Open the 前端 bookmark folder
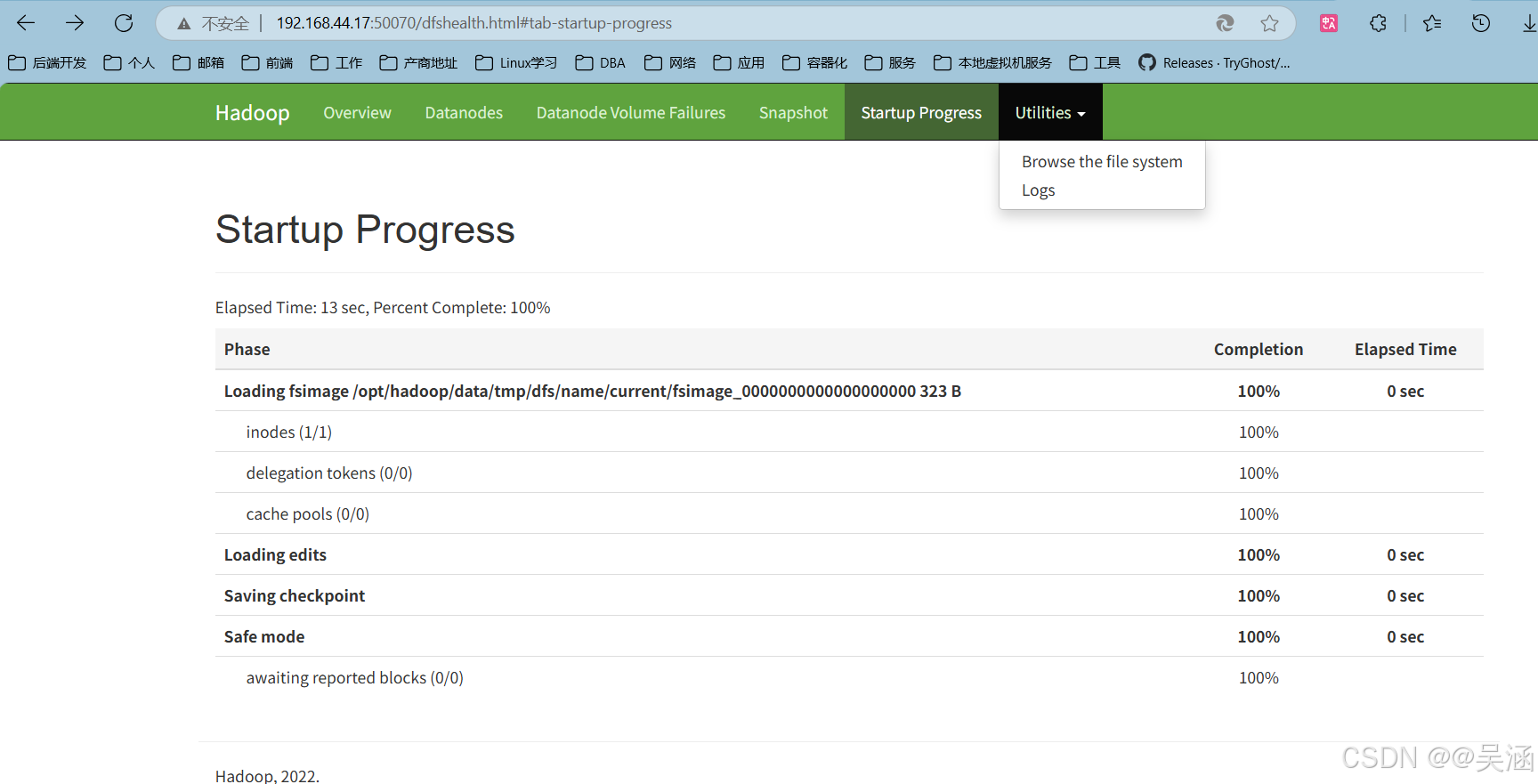Viewport: 1538px width, 784px height. (x=267, y=62)
